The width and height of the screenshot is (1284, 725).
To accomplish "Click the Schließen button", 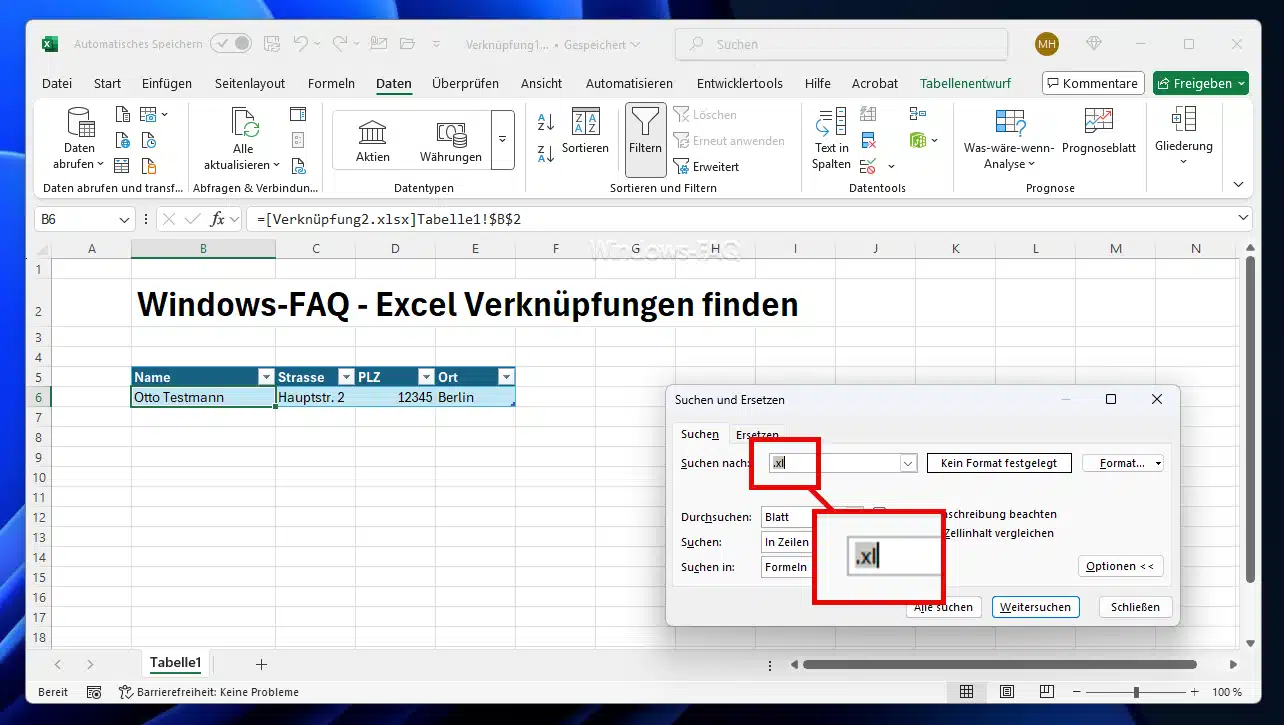I will click(1135, 607).
